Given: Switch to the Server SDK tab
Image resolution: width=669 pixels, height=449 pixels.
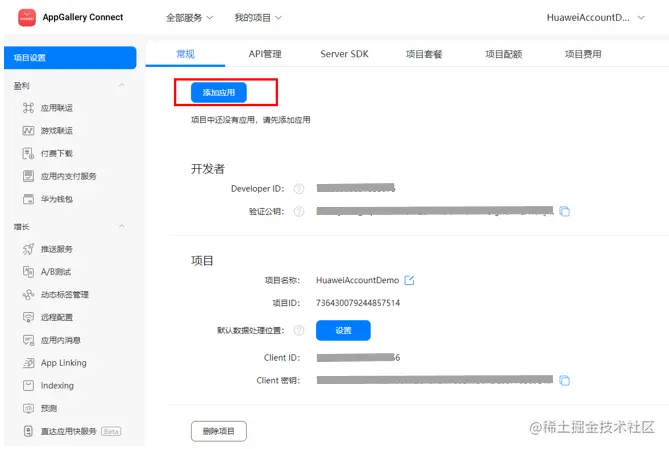Looking at the screenshot, I should click(344, 54).
